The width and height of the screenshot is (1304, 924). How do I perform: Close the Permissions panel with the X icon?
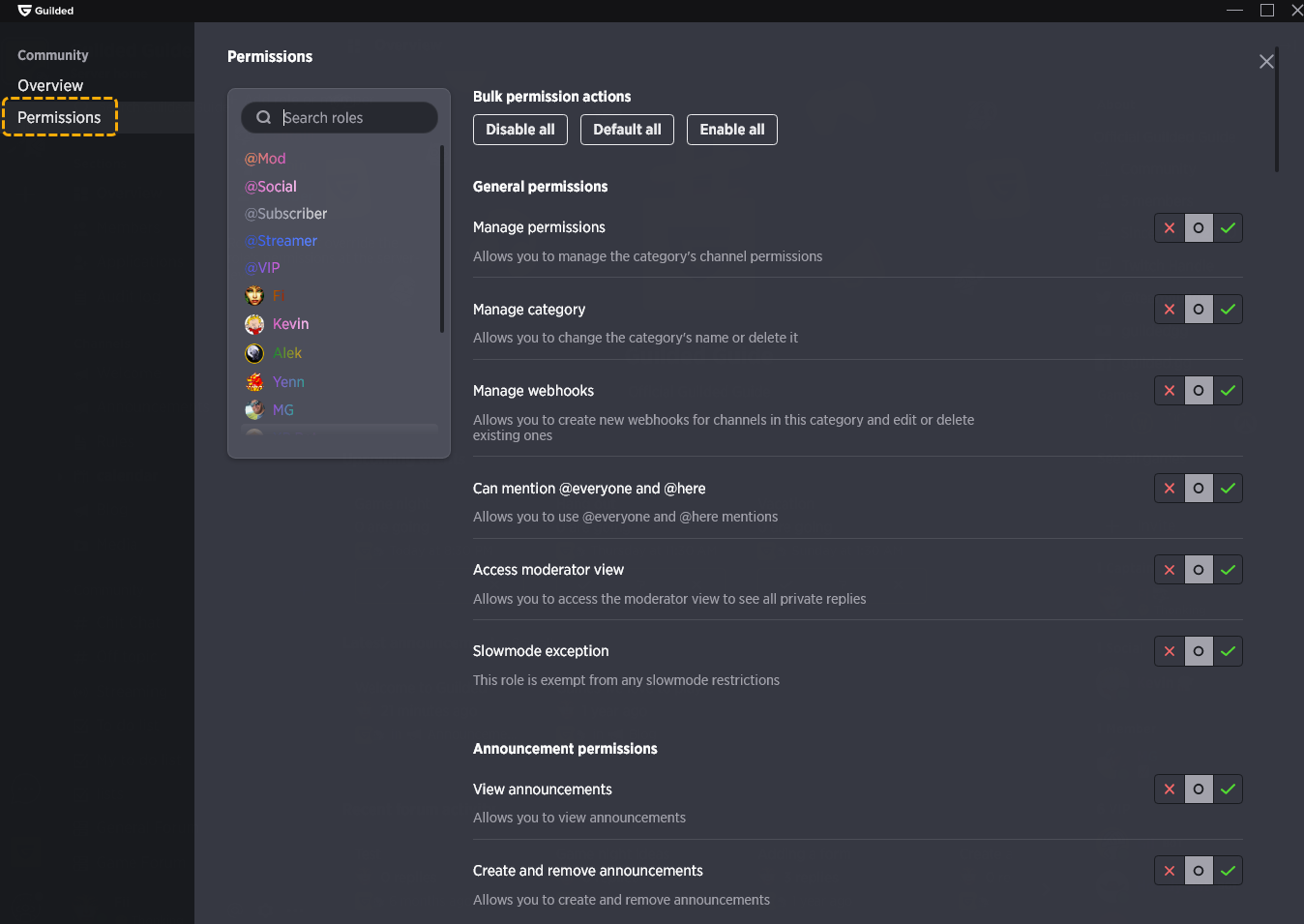[1266, 62]
